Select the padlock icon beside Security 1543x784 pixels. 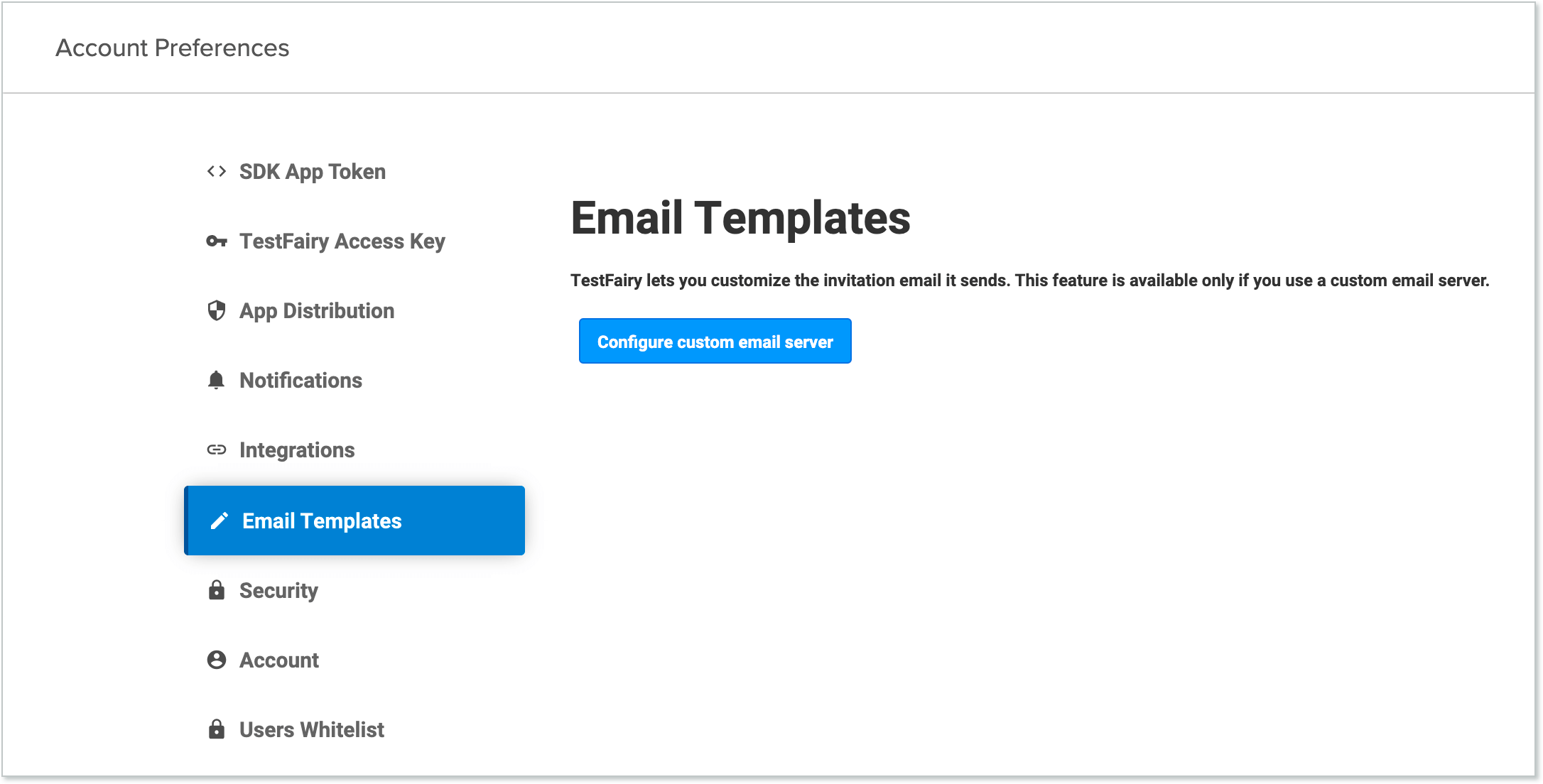(x=216, y=589)
